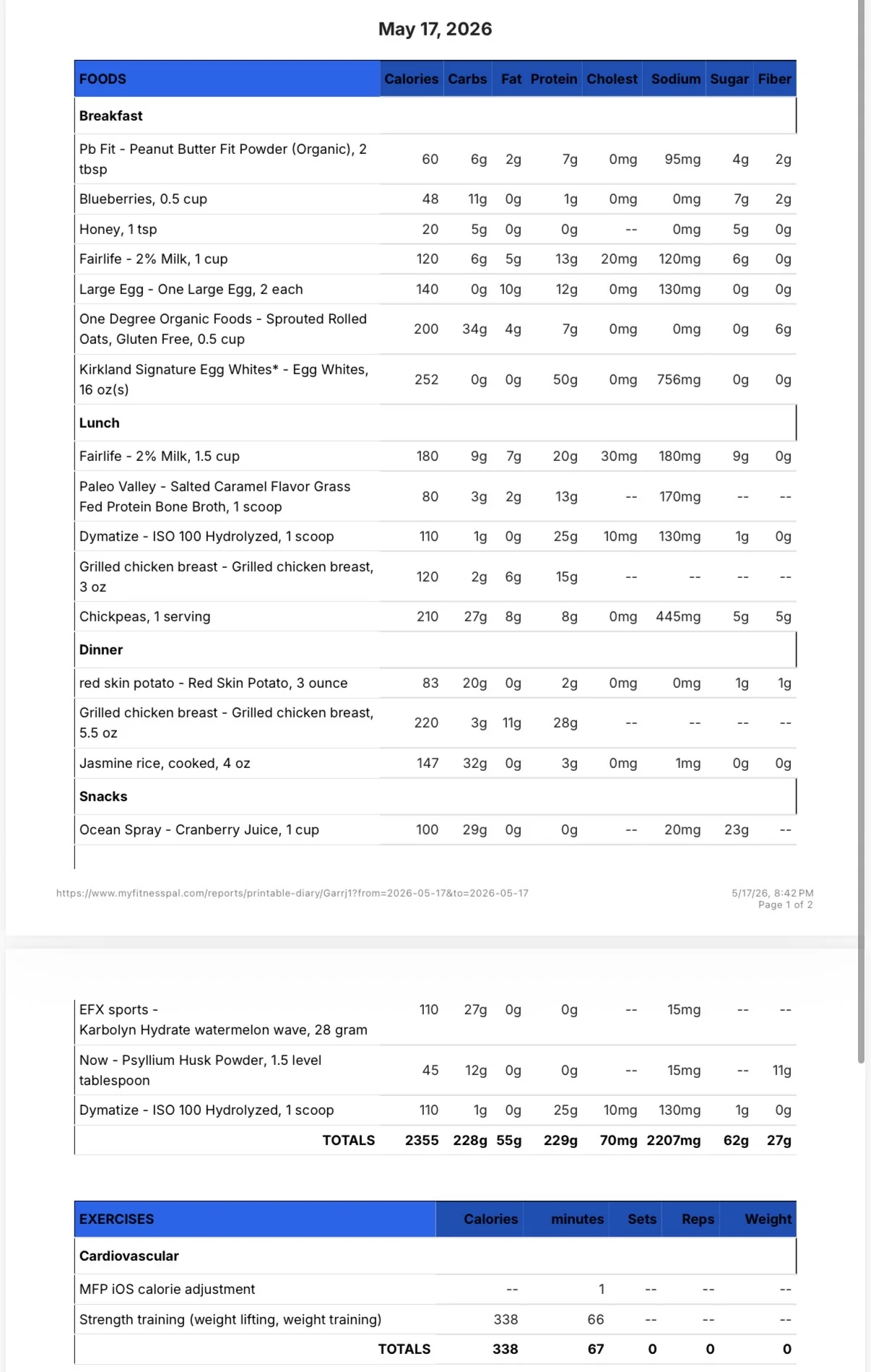
Task: Click the Strength training exercise row
Action: point(435,1319)
